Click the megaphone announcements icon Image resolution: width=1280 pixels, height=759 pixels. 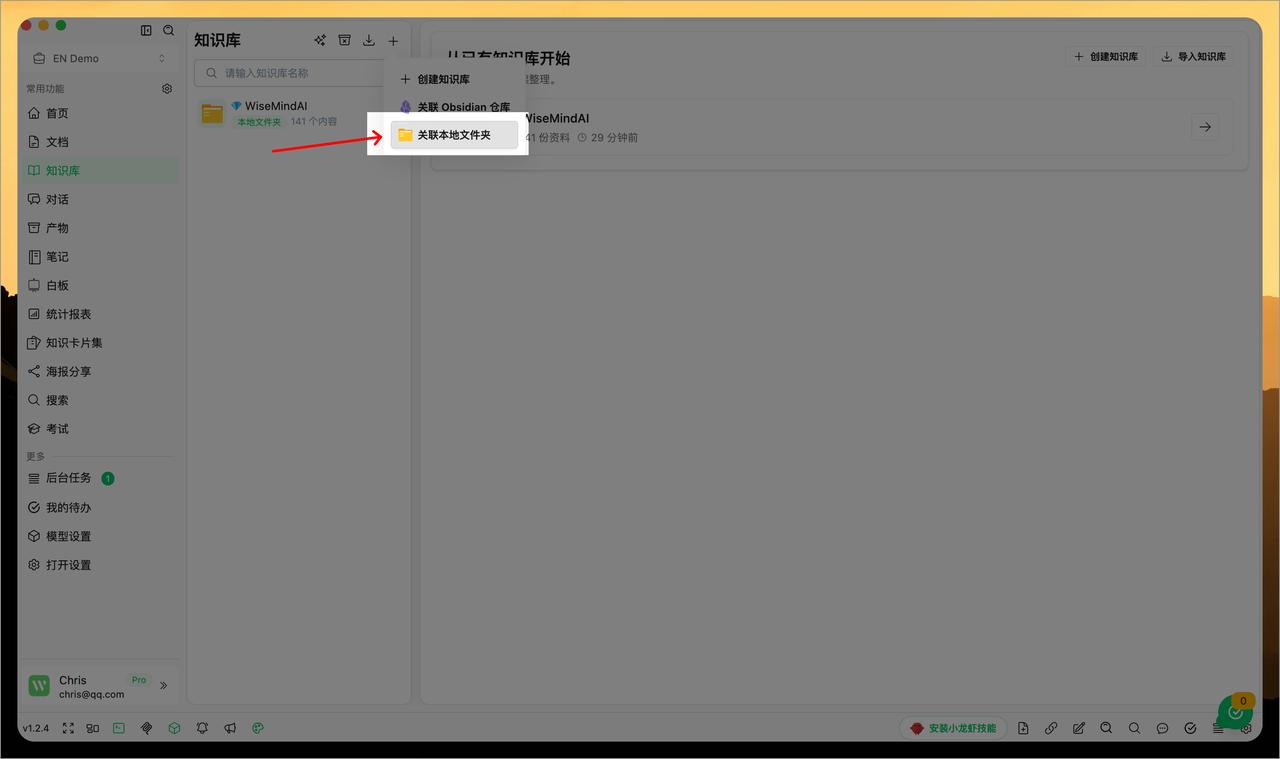point(230,728)
